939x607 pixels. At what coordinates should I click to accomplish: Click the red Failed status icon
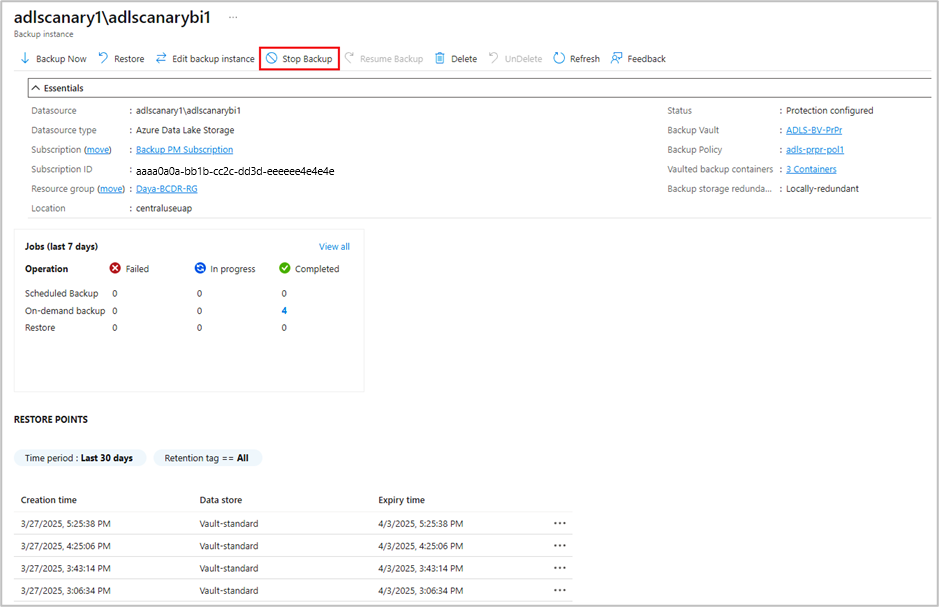[x=115, y=268]
